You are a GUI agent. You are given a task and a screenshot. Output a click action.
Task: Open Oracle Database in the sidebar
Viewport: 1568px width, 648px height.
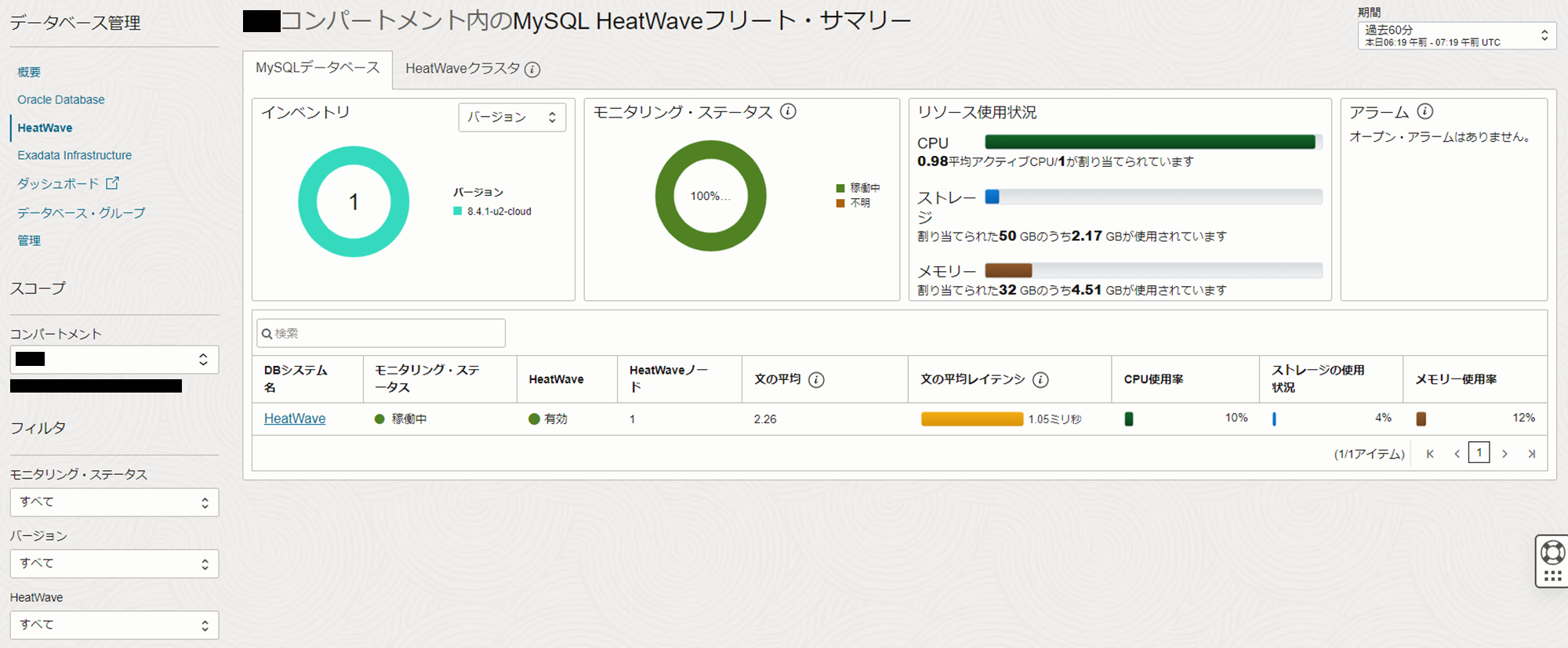pyautogui.click(x=61, y=100)
